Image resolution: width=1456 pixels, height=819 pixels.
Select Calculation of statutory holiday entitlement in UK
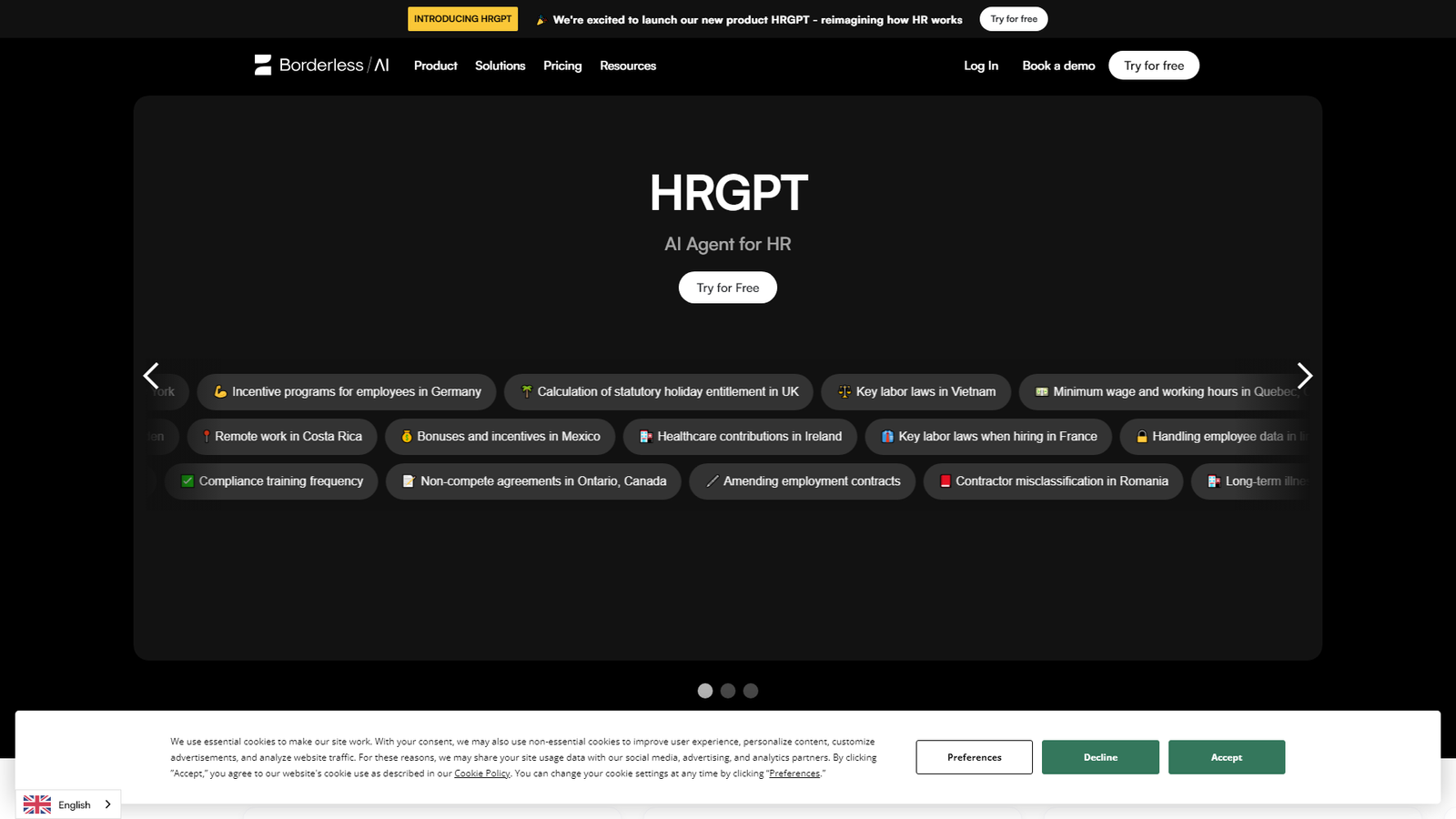coord(659,391)
